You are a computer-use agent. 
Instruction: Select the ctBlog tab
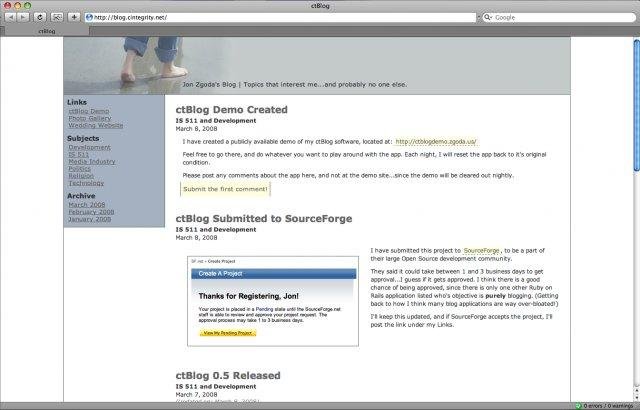47,31
